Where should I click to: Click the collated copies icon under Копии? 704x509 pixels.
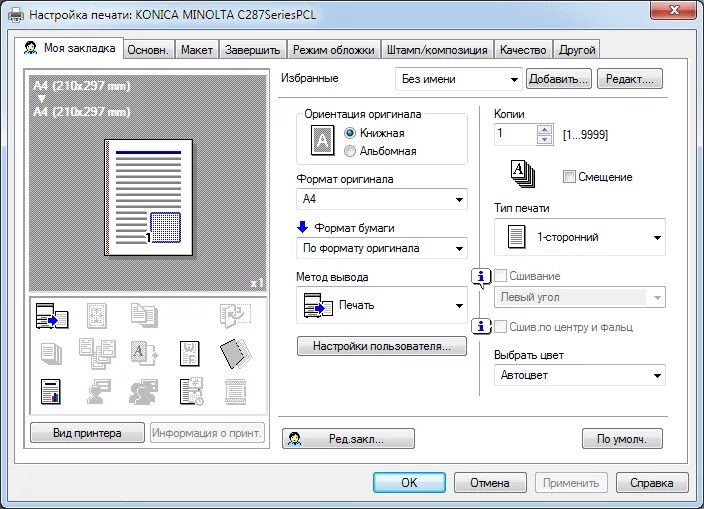coord(523,174)
